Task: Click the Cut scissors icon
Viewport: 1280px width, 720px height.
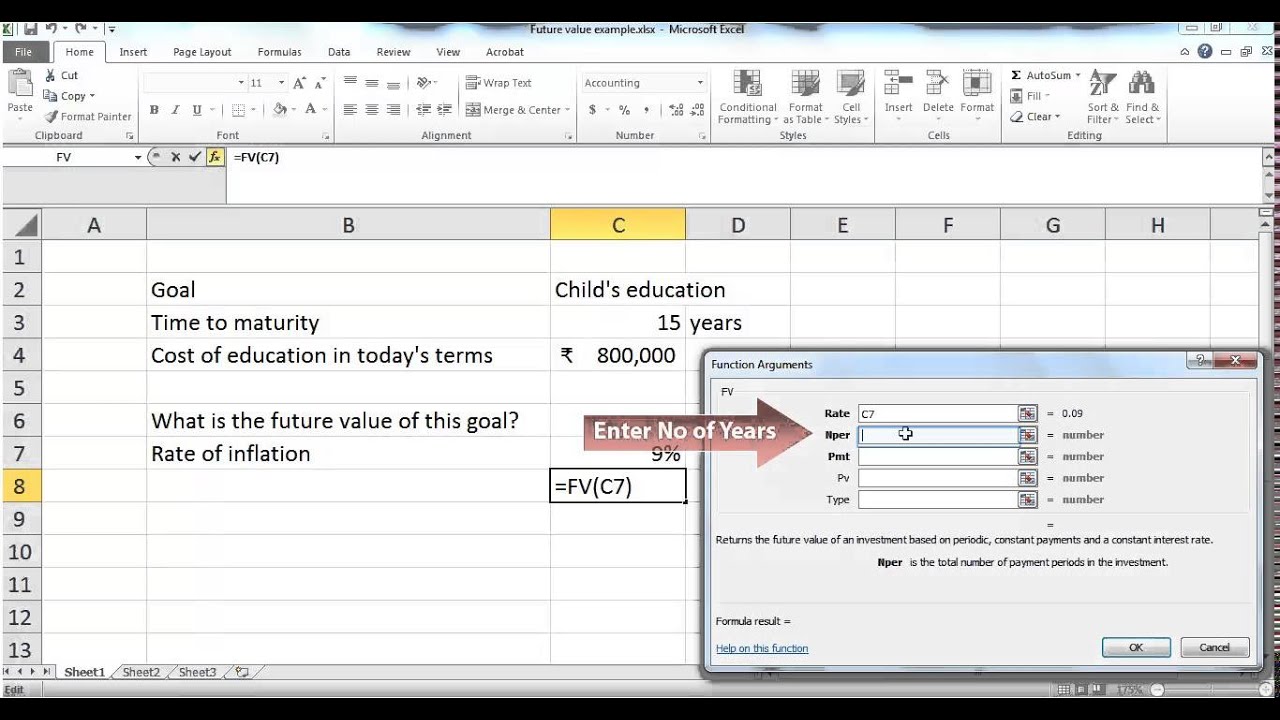Action: (51, 75)
